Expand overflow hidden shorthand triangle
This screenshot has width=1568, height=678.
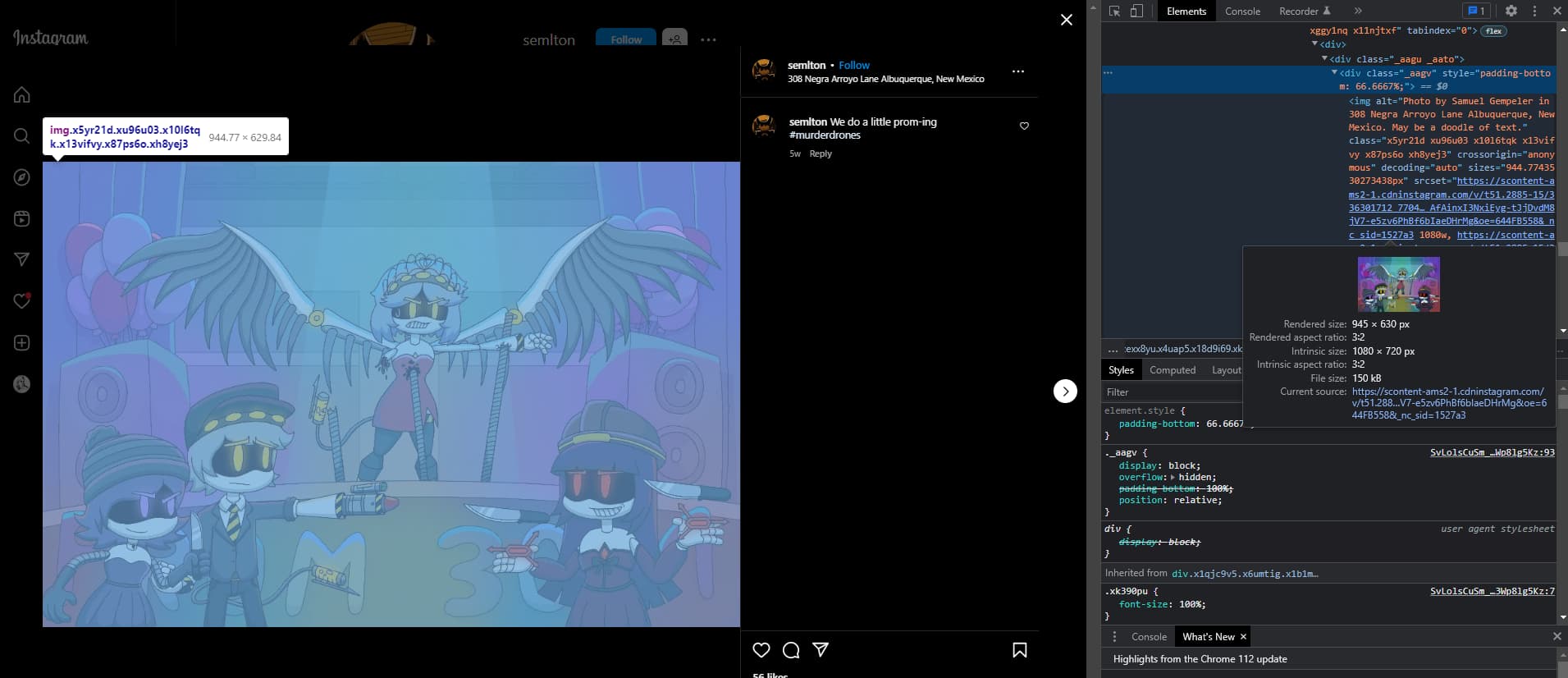pos(1173,477)
